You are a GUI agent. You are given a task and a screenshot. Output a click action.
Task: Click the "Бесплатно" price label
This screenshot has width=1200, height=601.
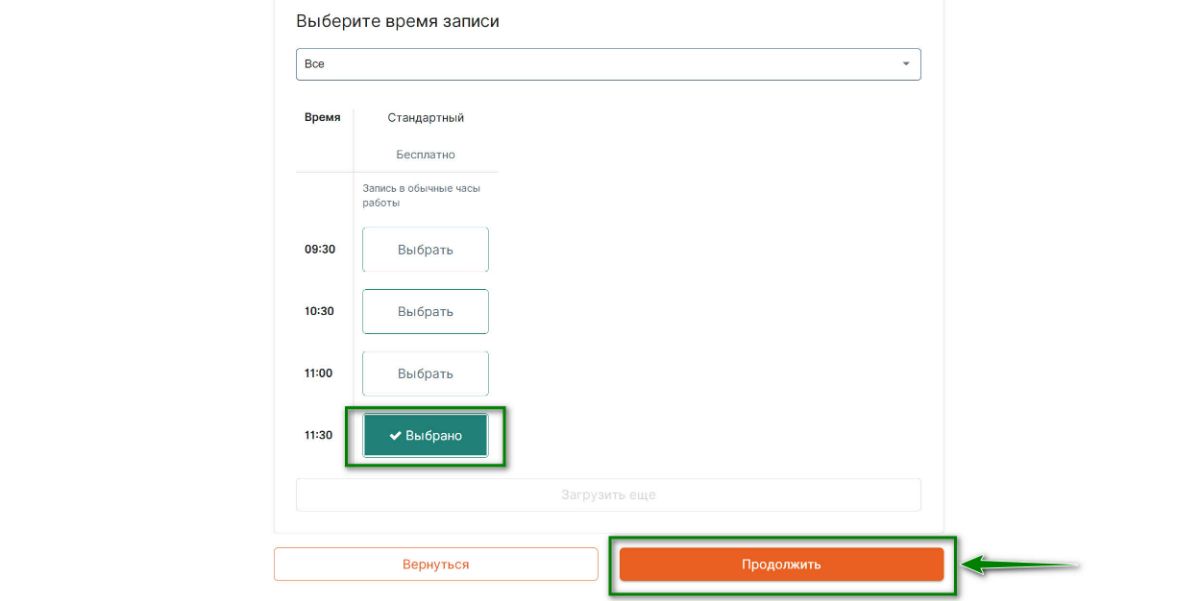pos(425,155)
